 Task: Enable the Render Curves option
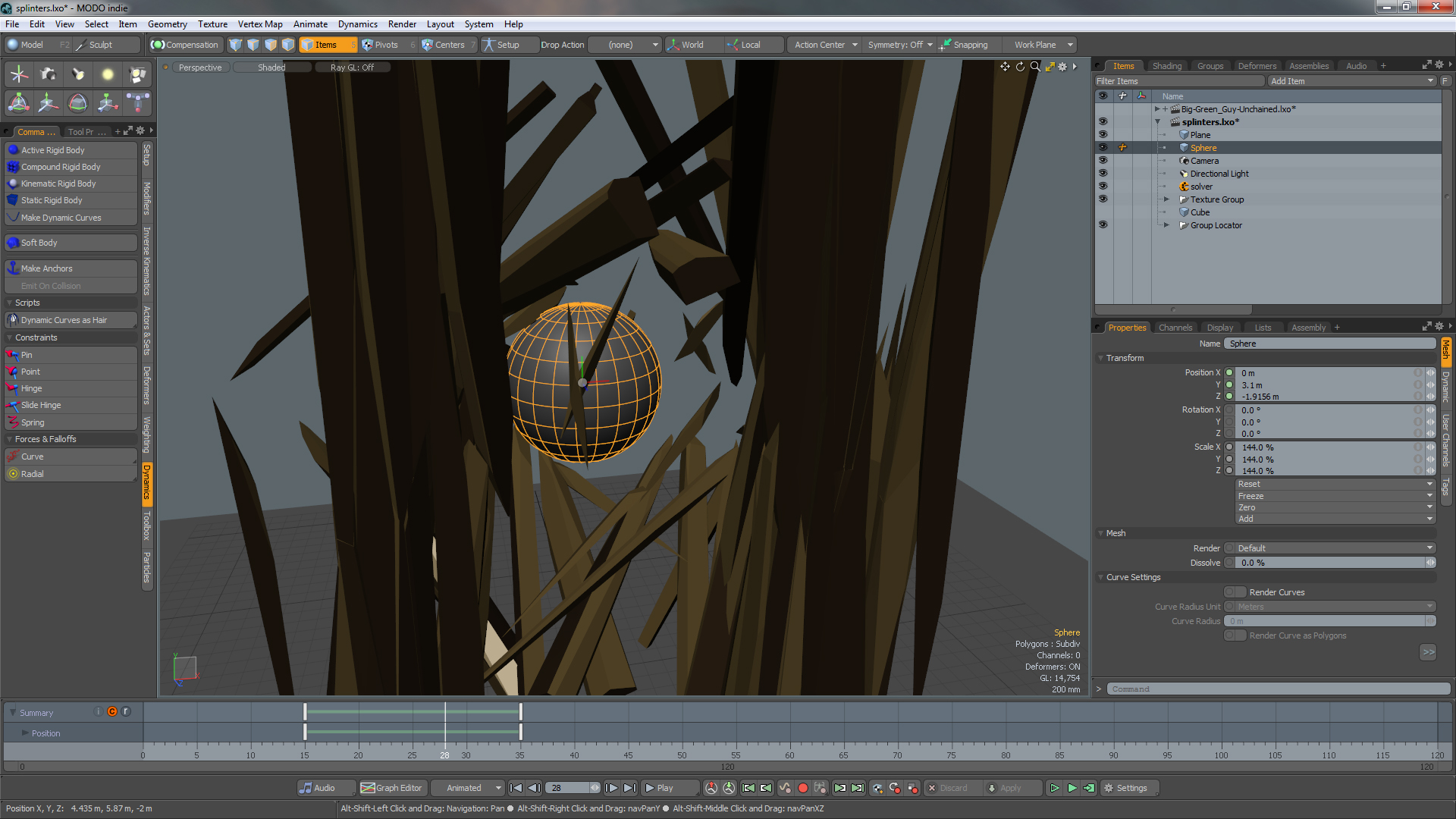coord(1234,592)
